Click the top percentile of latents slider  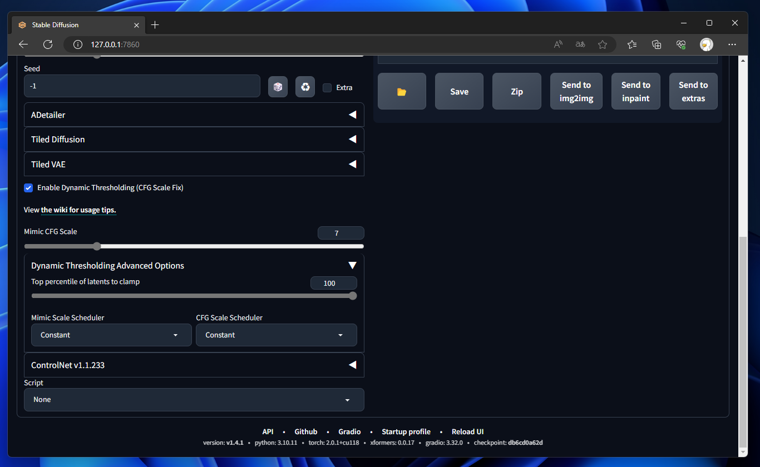pos(194,296)
